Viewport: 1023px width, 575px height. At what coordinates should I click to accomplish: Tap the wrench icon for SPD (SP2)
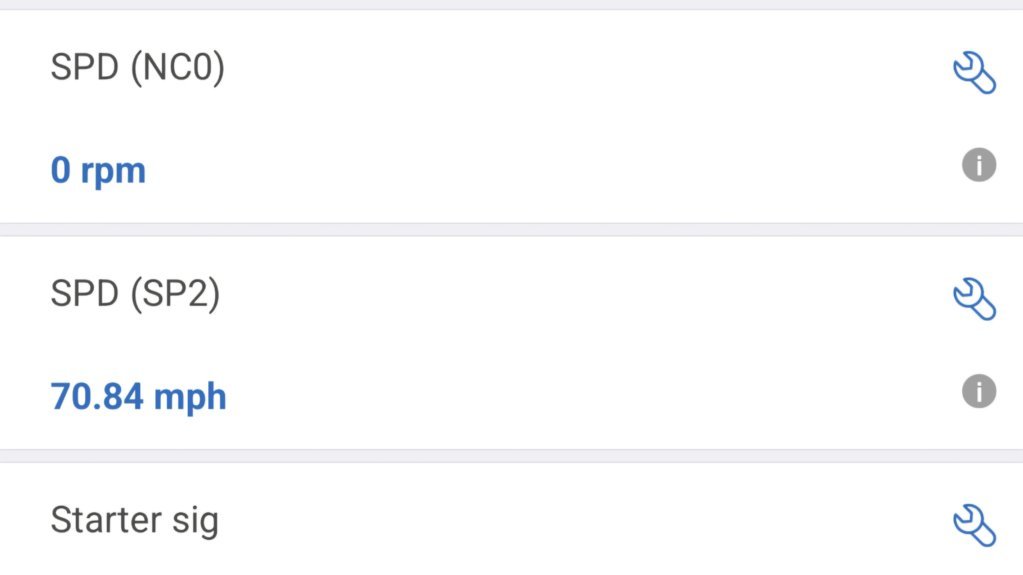coord(975,299)
